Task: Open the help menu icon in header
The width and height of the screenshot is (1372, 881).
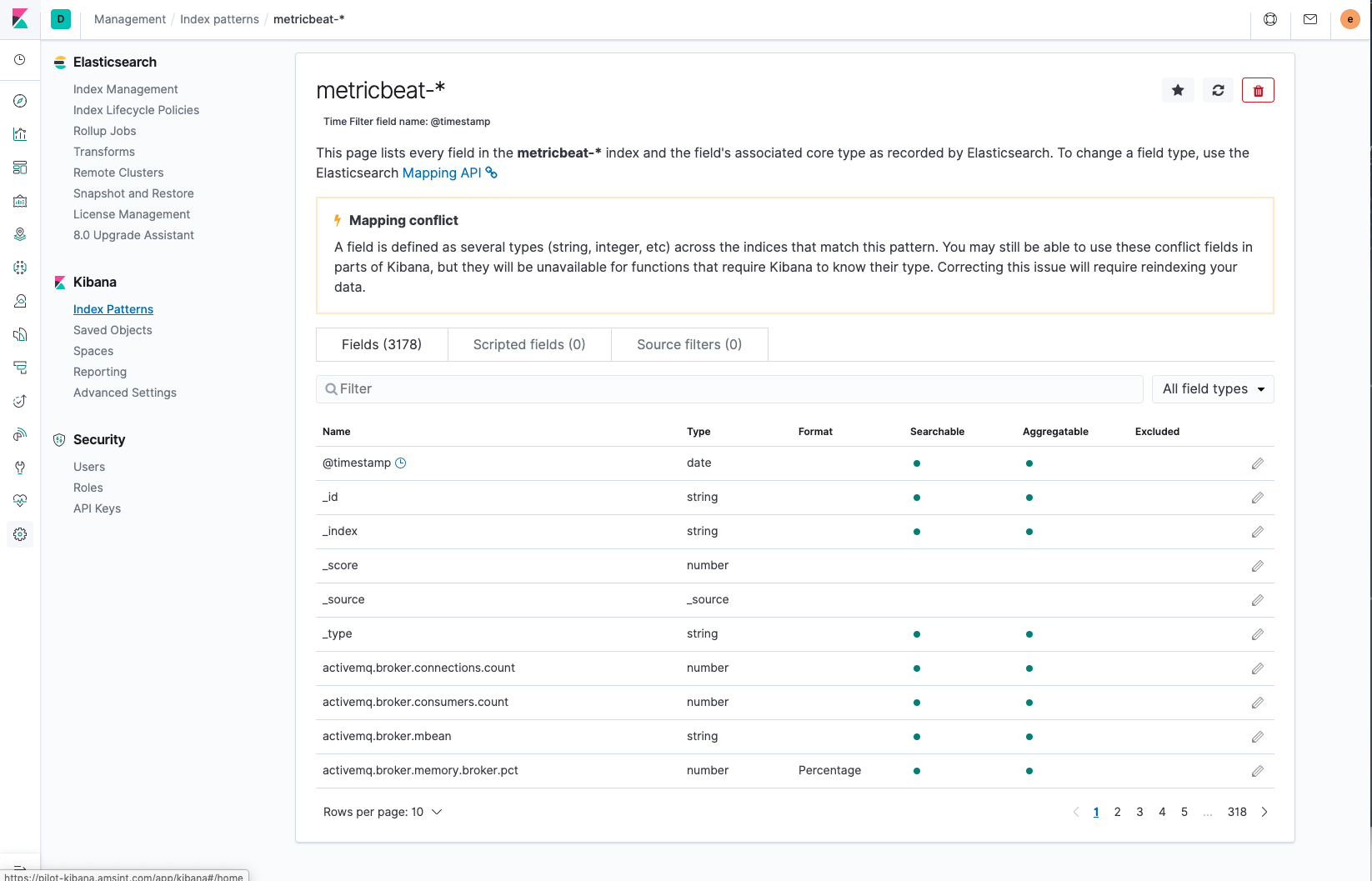Action: tap(1270, 19)
